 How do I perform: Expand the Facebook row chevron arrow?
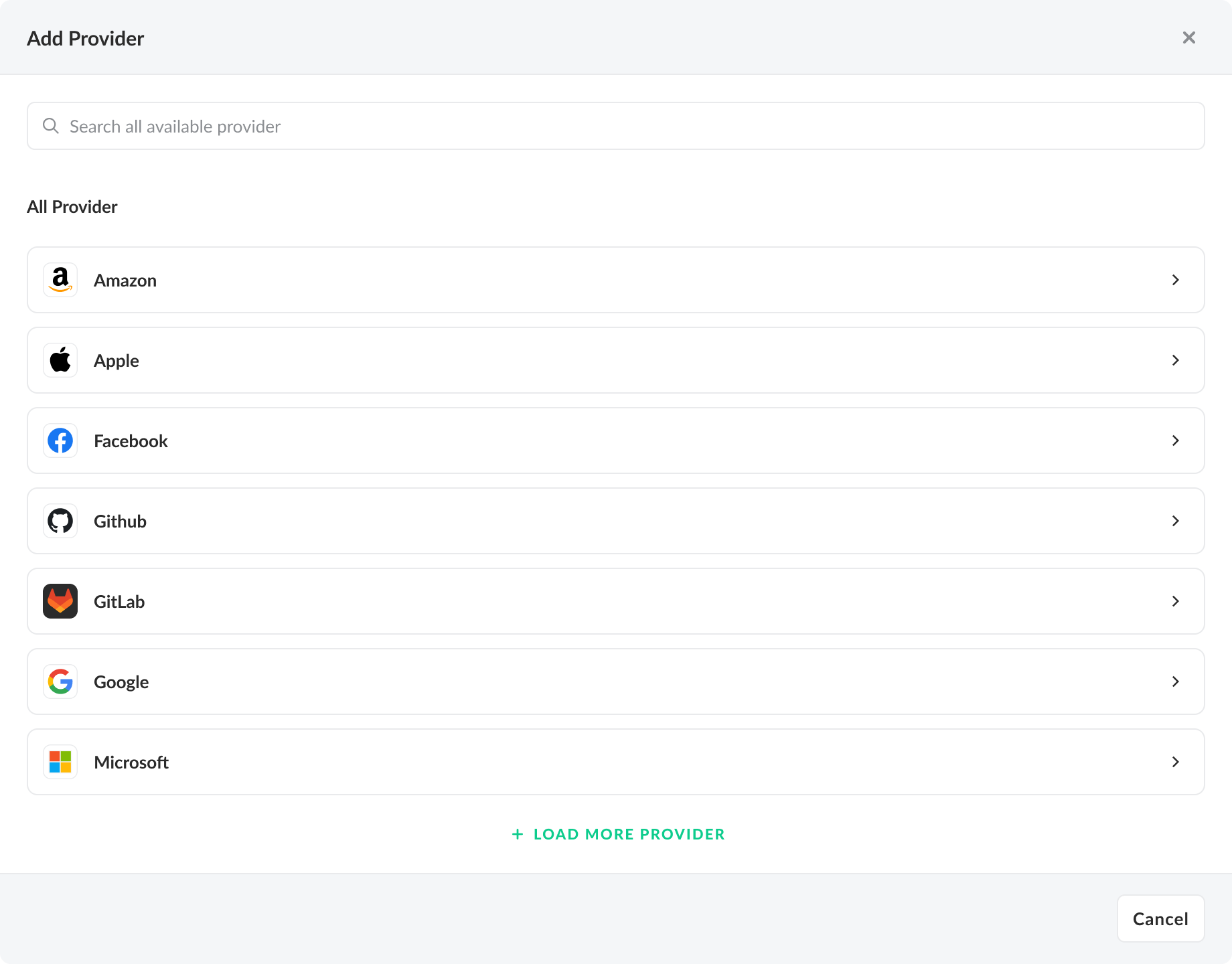pyautogui.click(x=1175, y=440)
